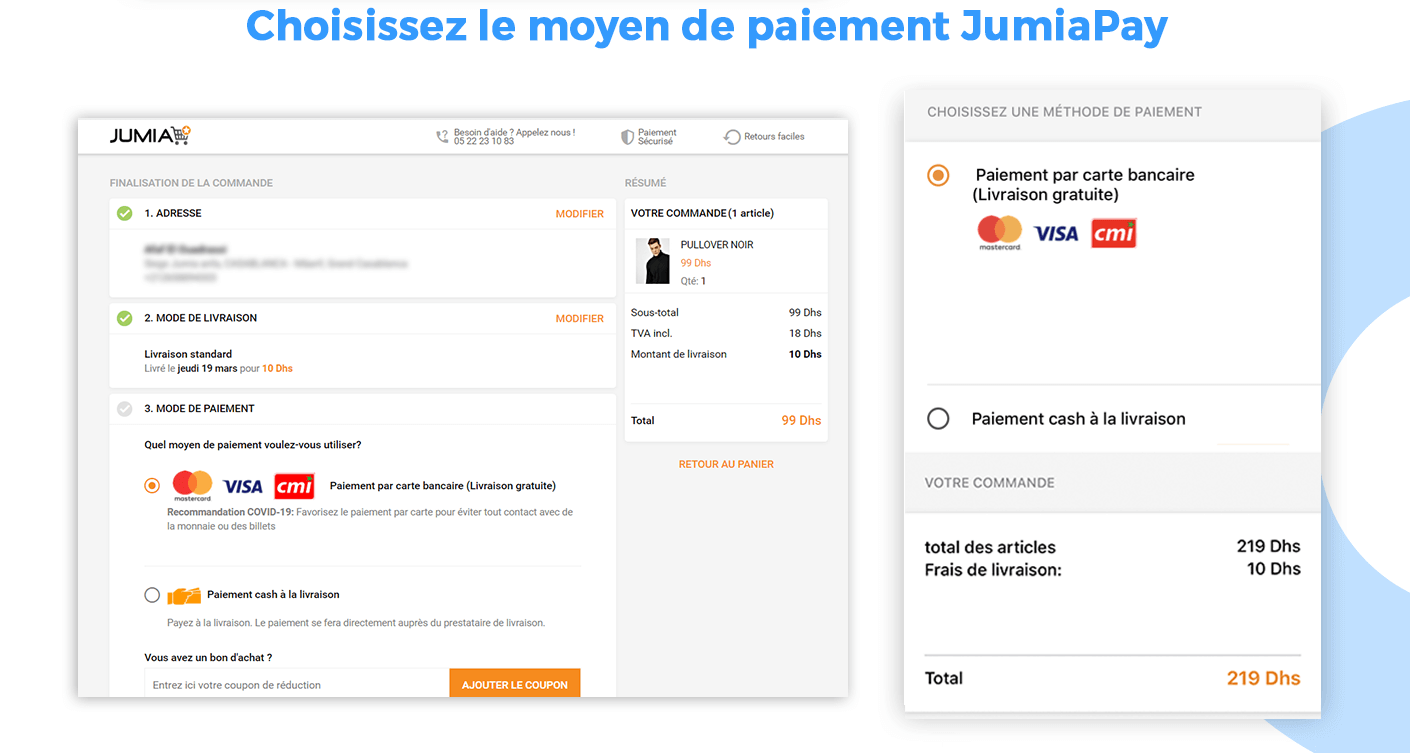Select cash on delivery radio in the right panel

[938, 419]
